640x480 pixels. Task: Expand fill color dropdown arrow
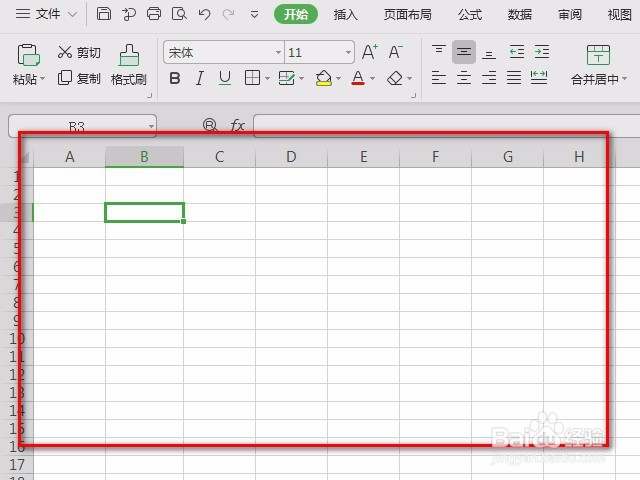point(338,78)
